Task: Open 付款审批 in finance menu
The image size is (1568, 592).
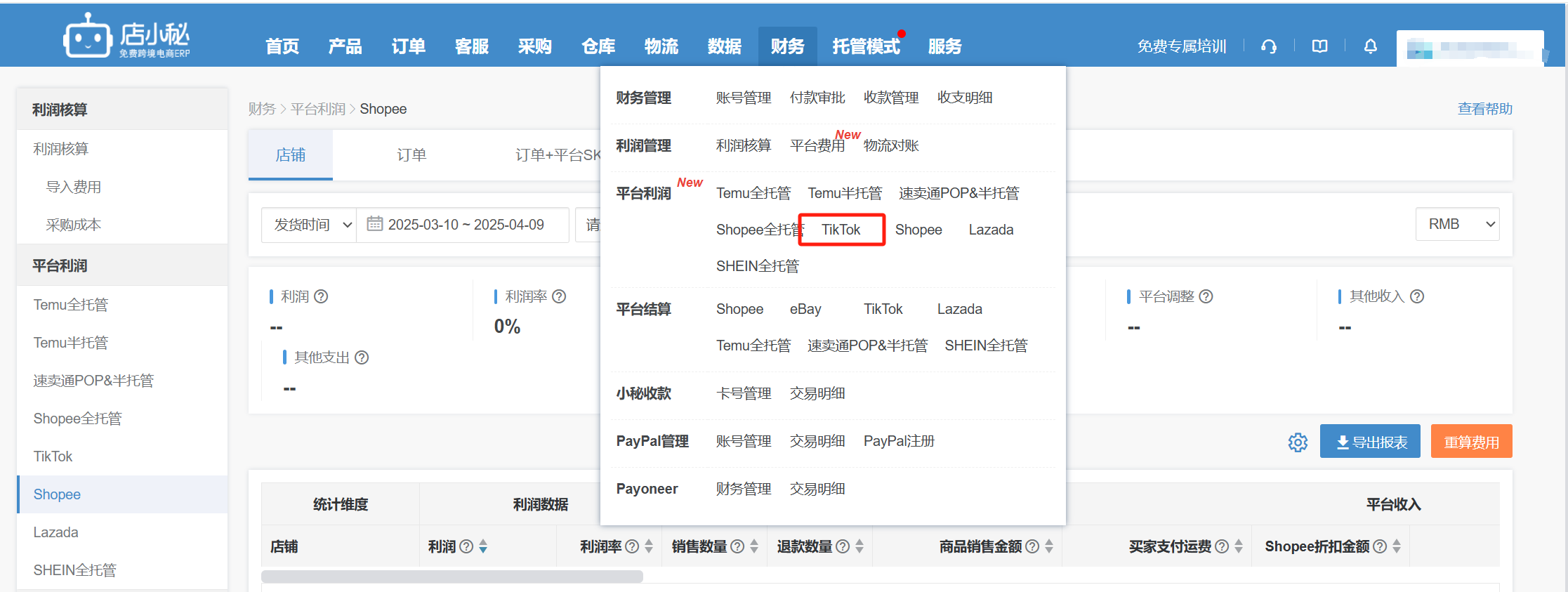Action: coord(817,98)
